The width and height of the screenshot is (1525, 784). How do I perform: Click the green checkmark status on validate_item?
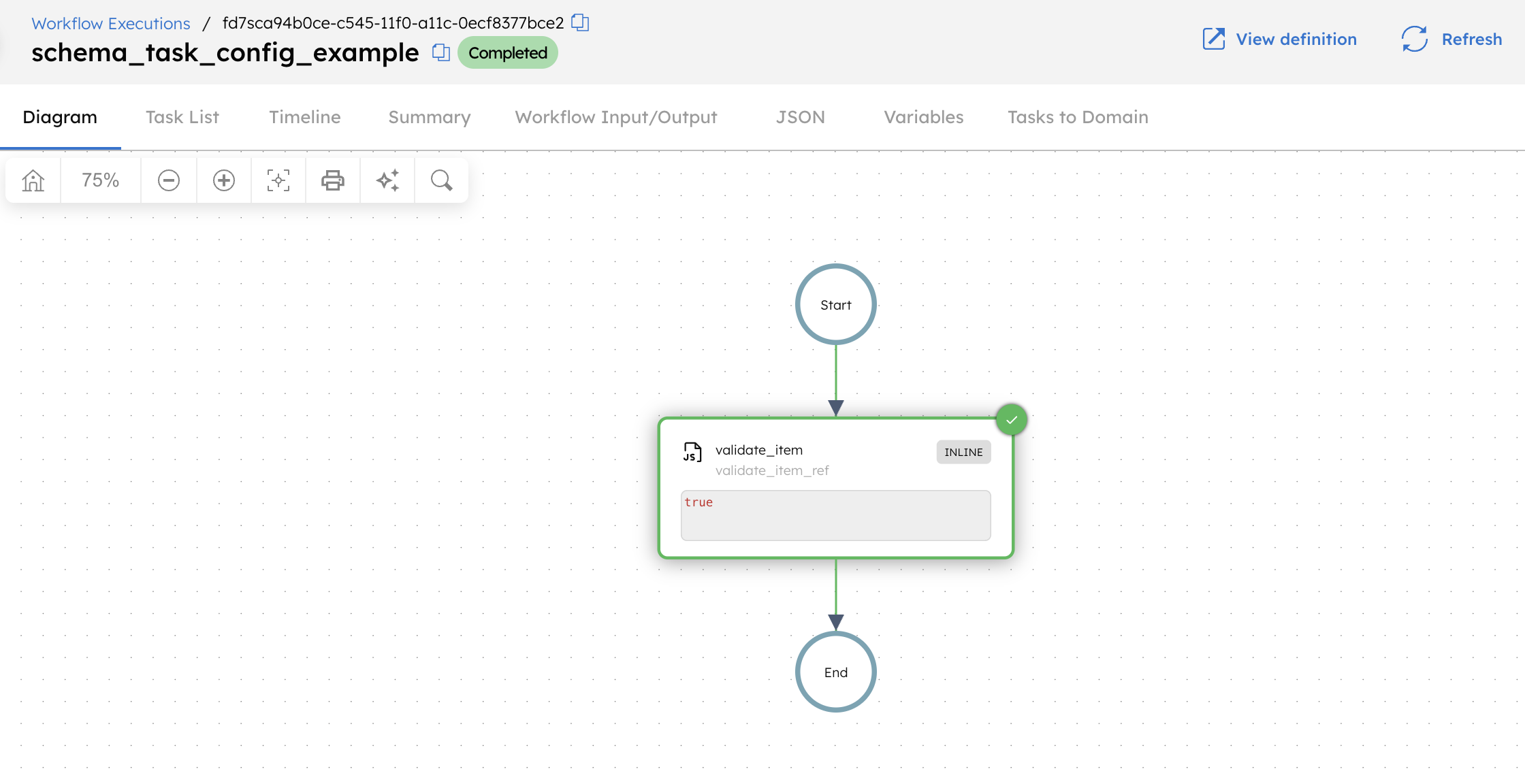click(1012, 419)
